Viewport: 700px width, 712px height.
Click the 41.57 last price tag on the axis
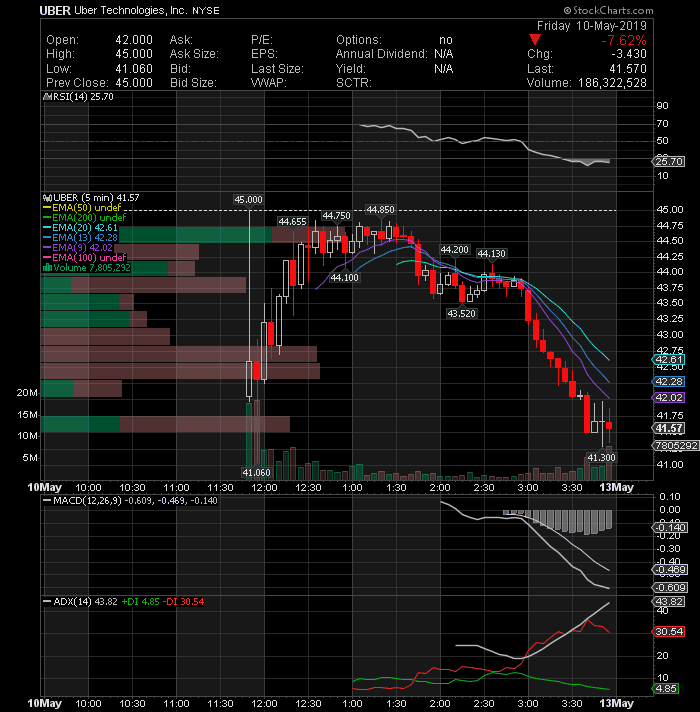click(669, 428)
